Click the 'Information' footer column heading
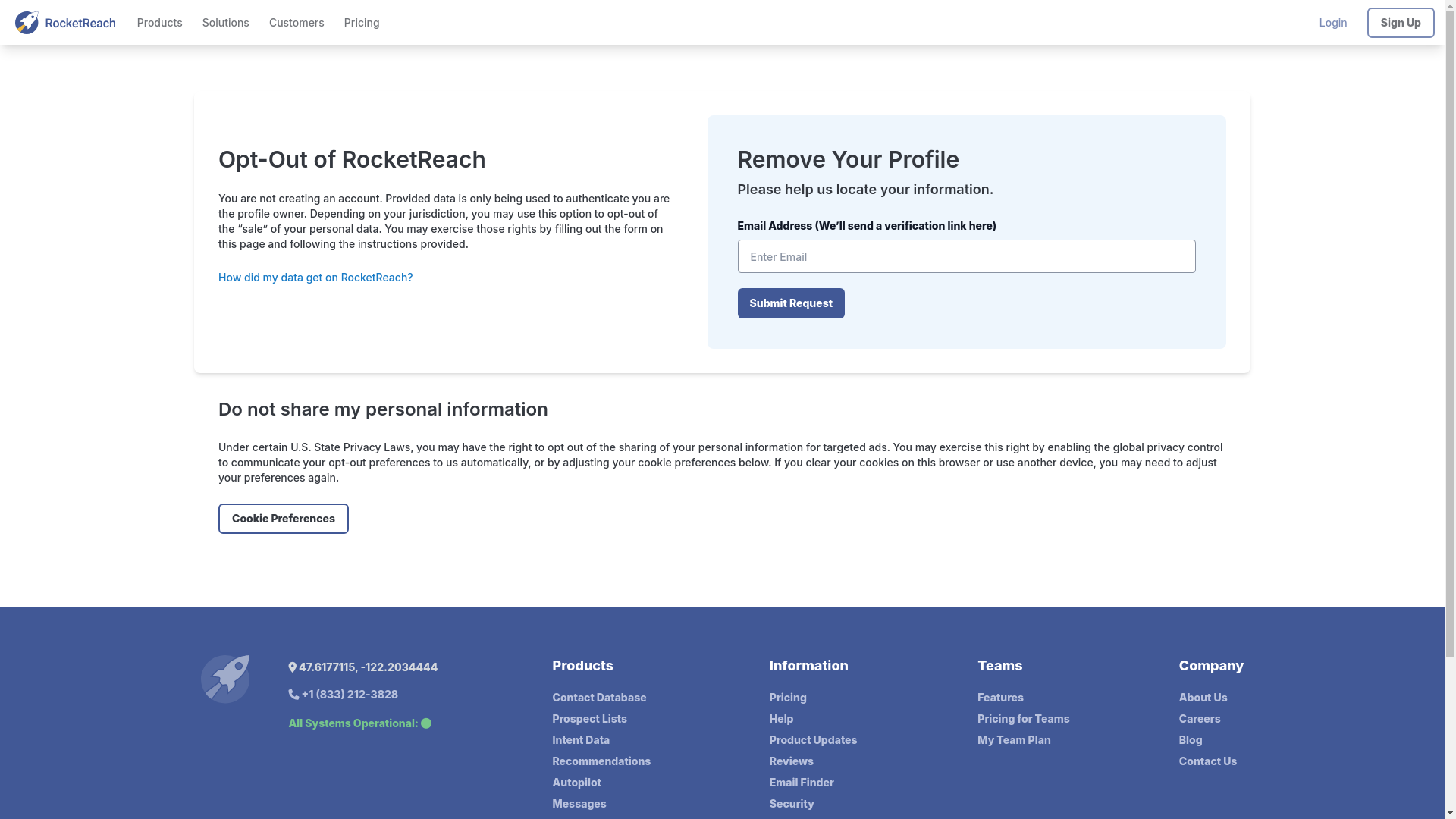The image size is (1456, 819). click(x=808, y=666)
